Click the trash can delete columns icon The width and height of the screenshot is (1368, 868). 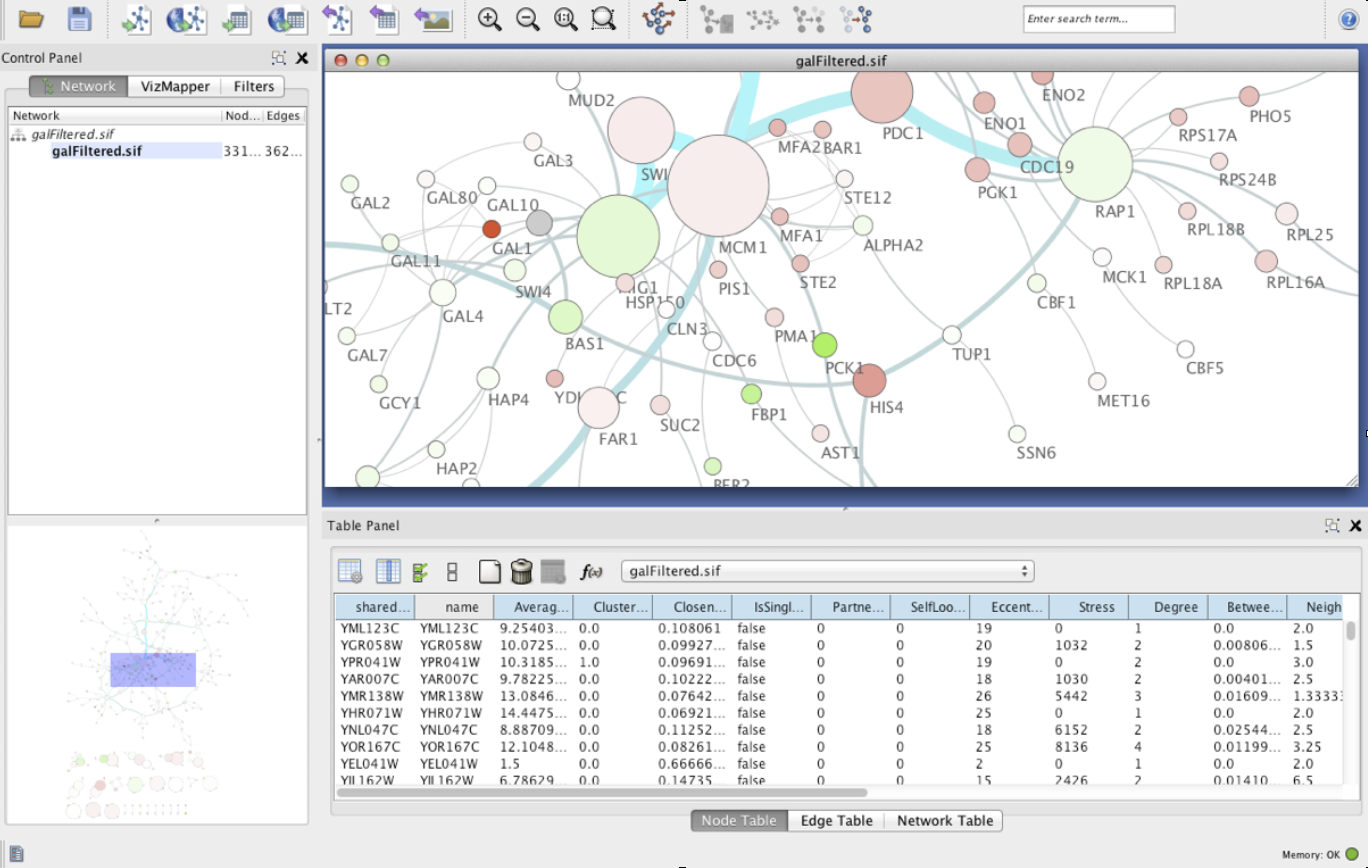(521, 572)
